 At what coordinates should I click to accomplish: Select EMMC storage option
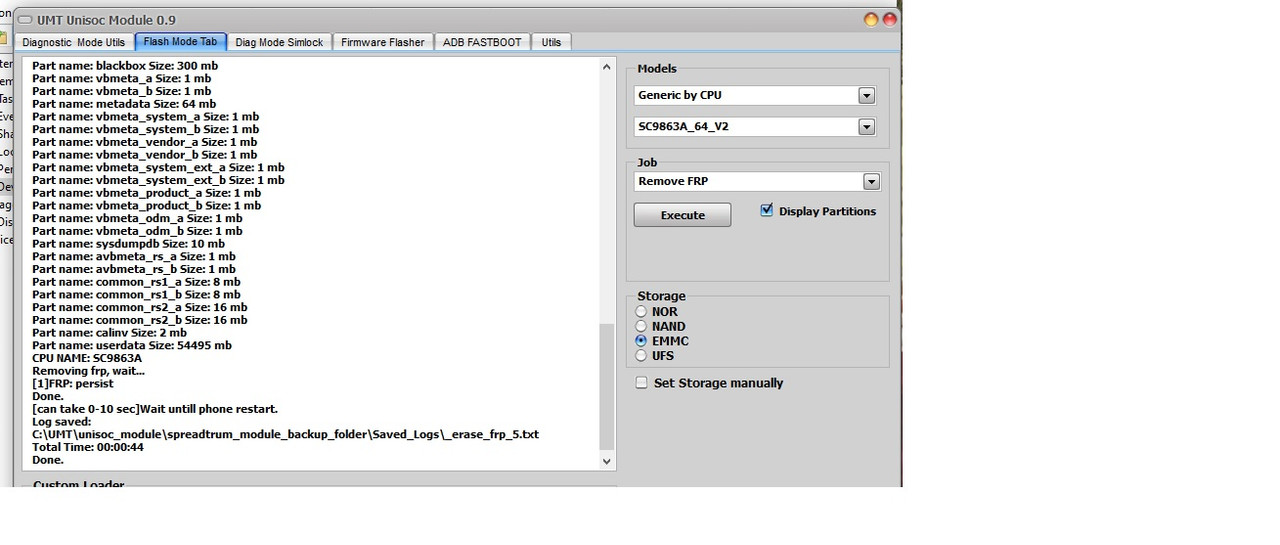(x=642, y=341)
